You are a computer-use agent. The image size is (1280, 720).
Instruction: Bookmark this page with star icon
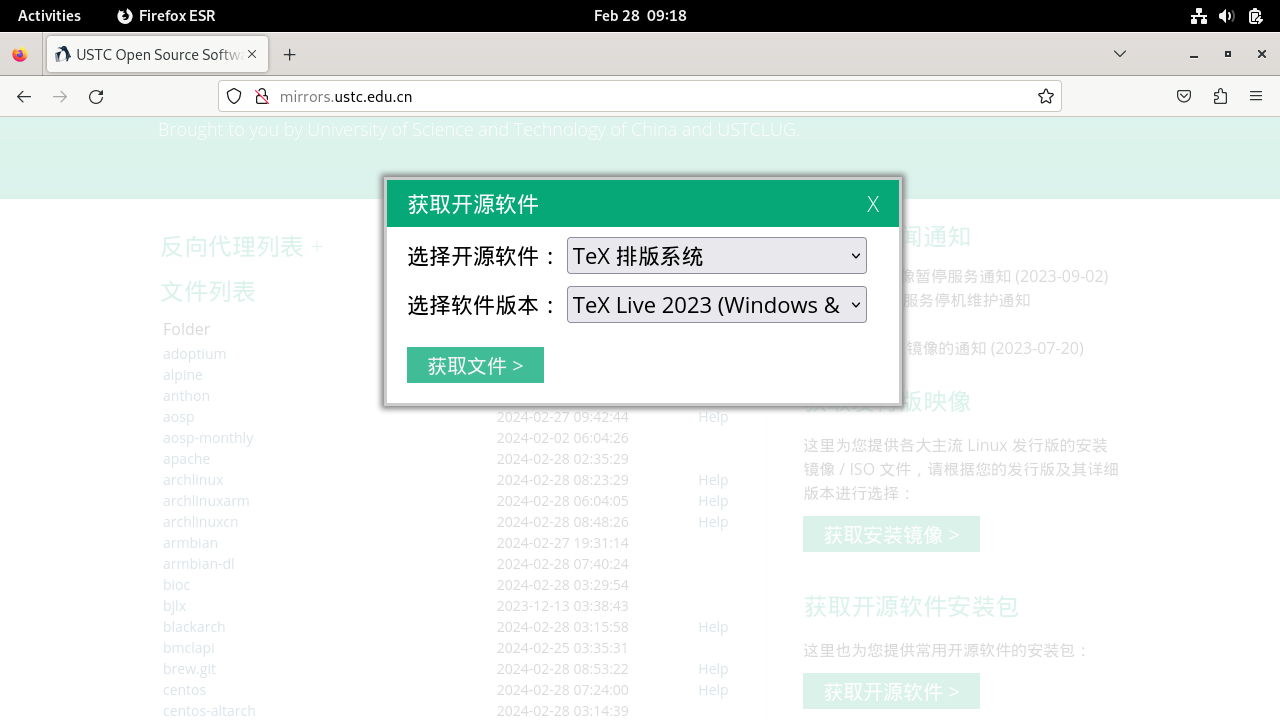[1046, 97]
